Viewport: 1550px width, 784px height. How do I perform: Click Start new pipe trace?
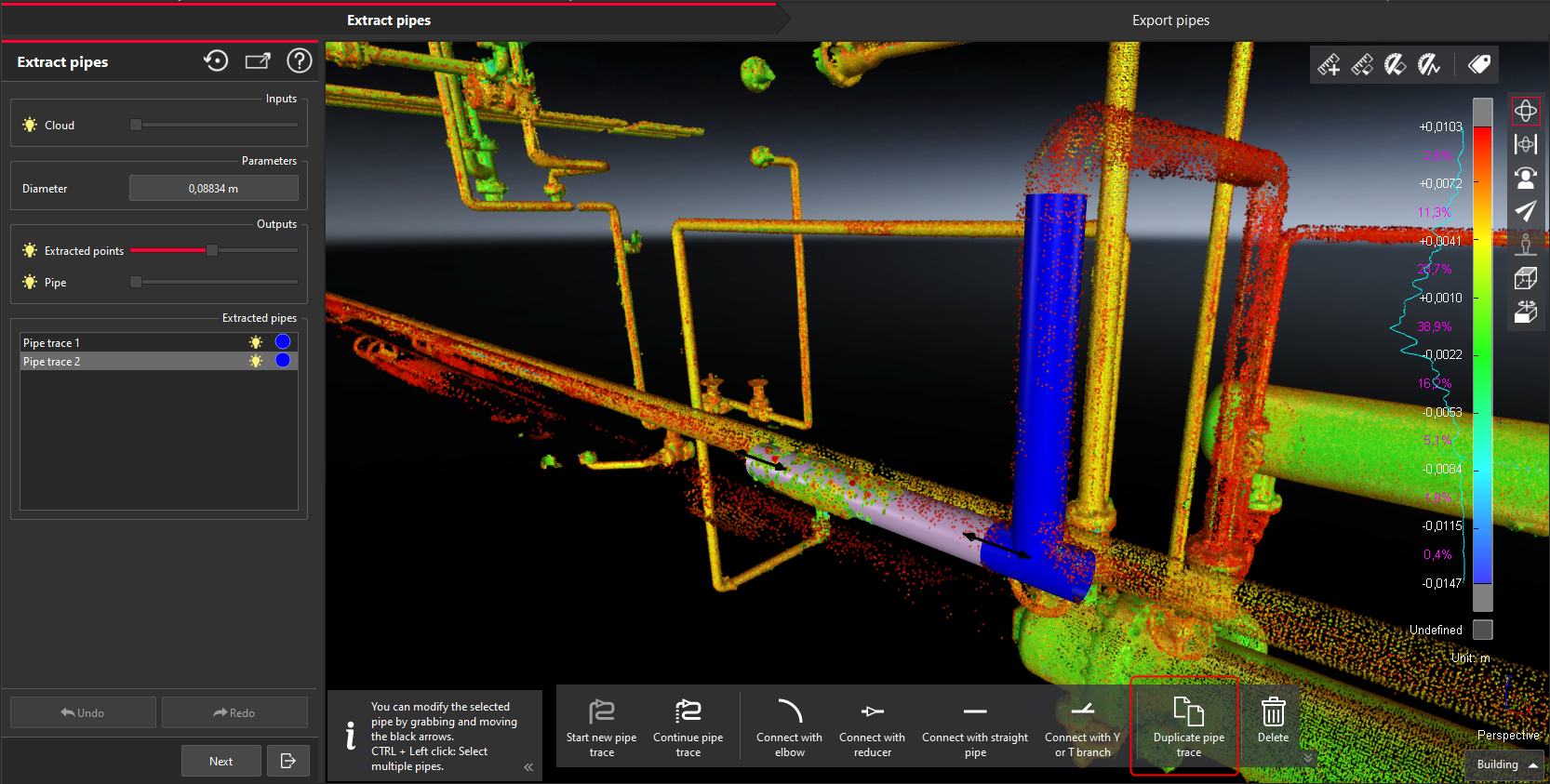601,726
